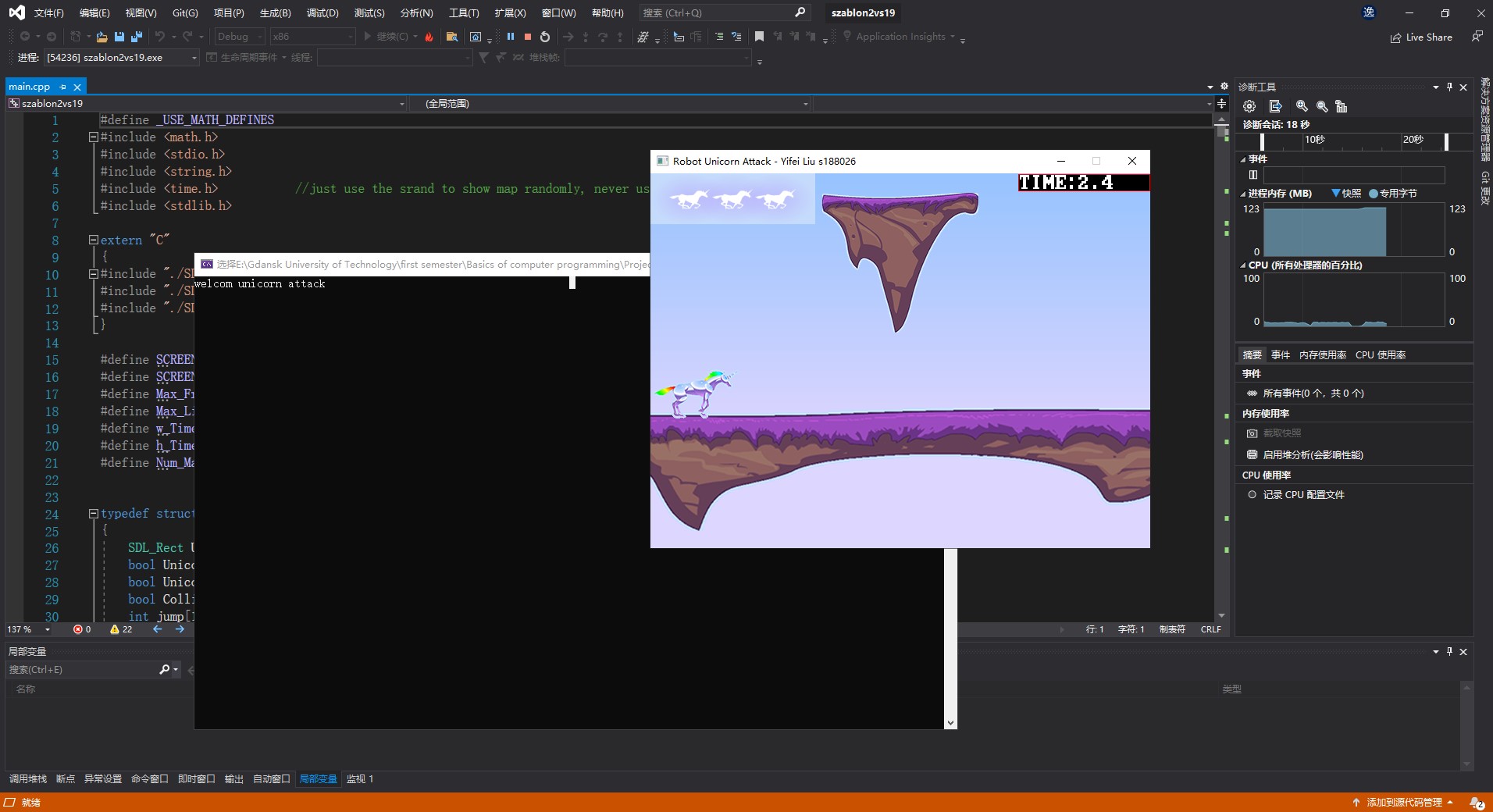
Task: Click Live Share button
Action: 1421,37
